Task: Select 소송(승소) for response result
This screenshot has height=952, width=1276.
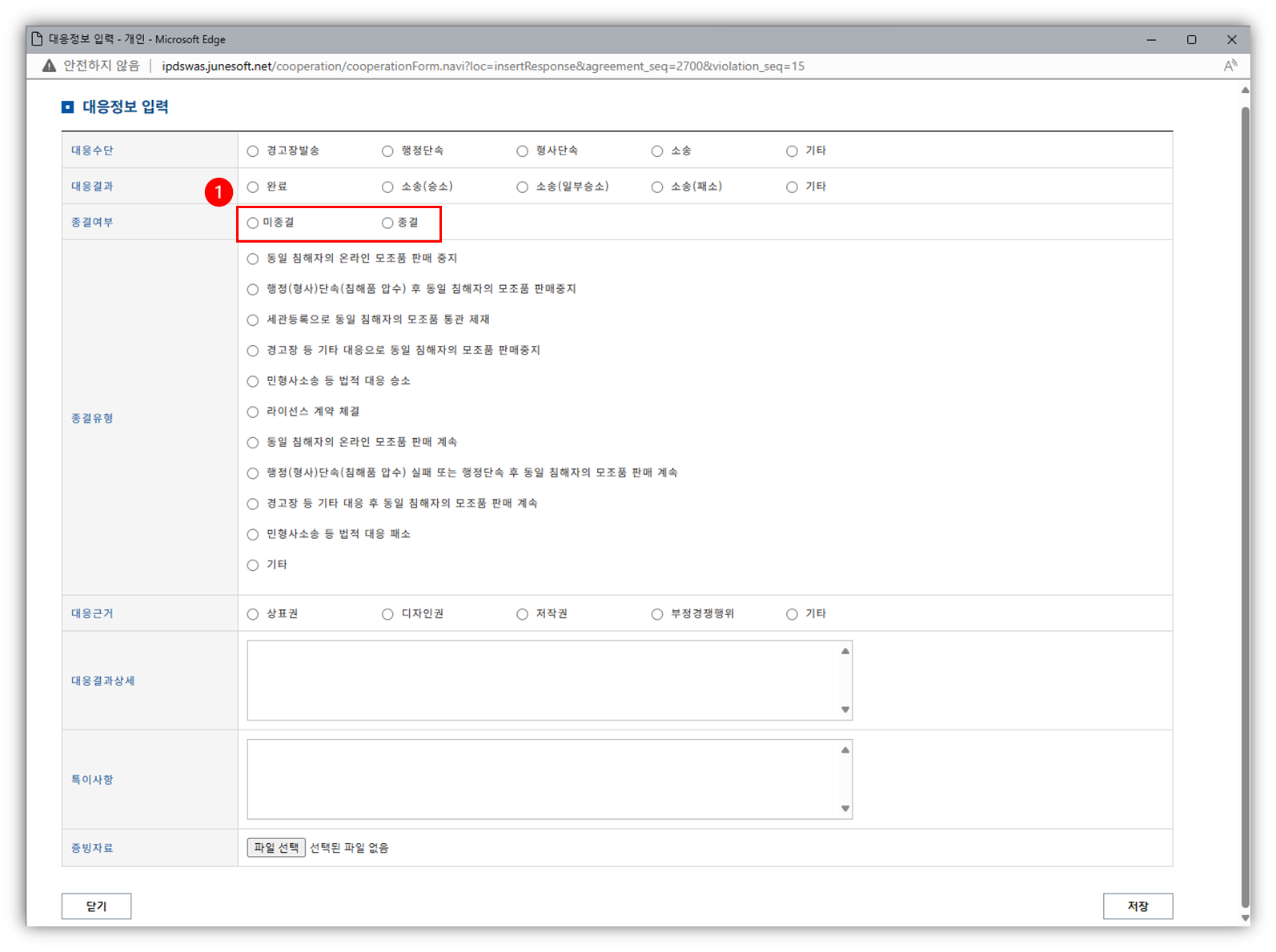Action: click(x=387, y=187)
